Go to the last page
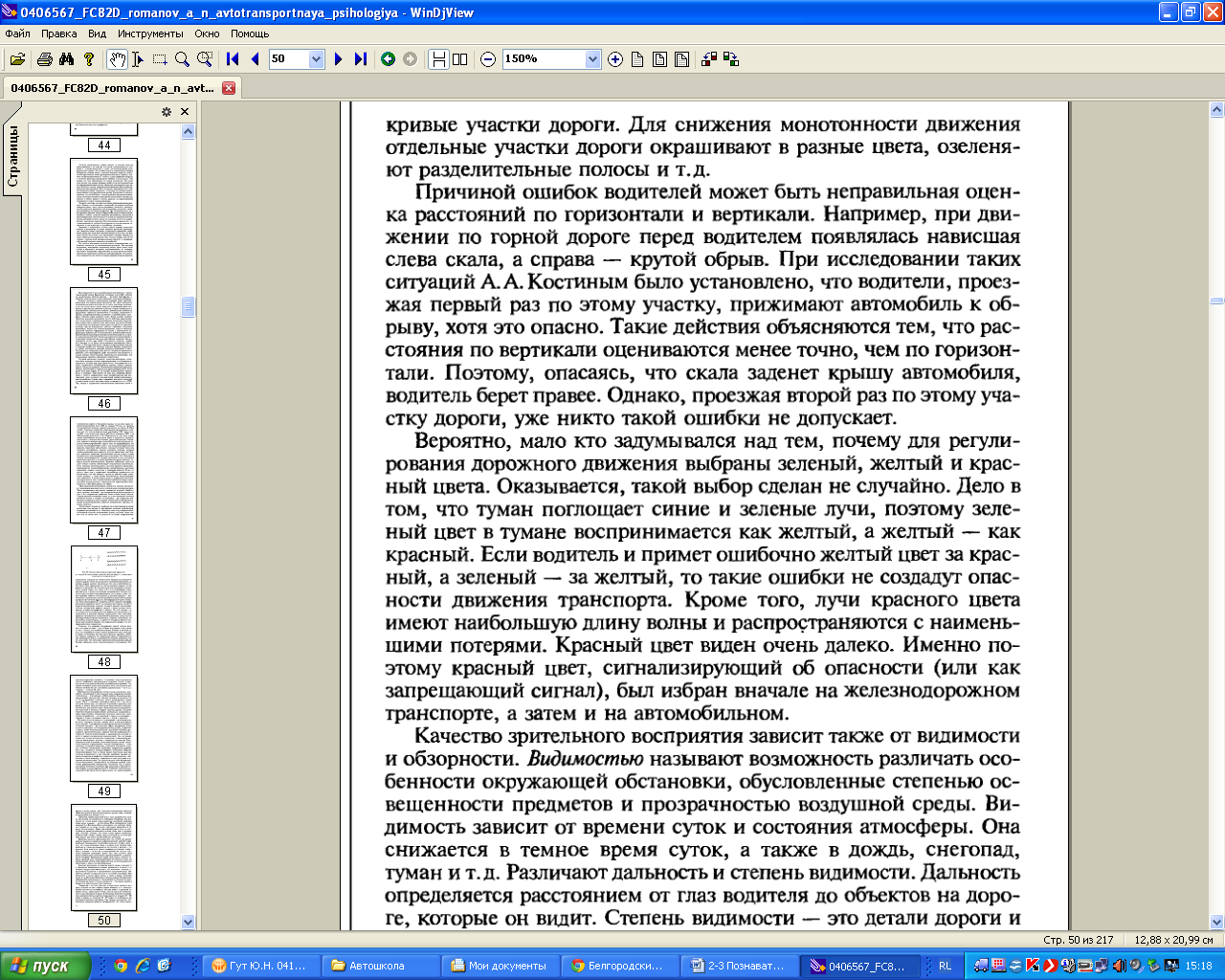 pyautogui.click(x=361, y=59)
